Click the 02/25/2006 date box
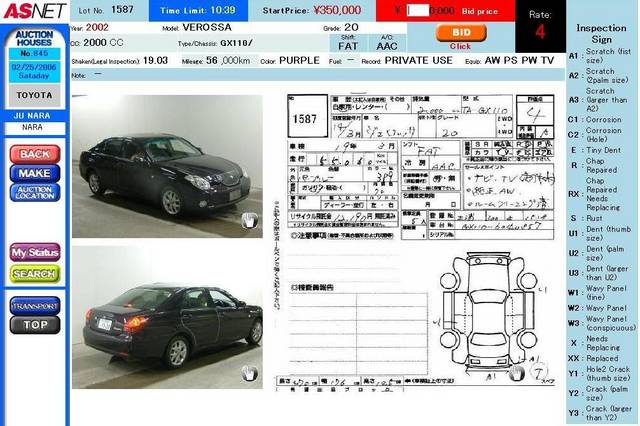This screenshot has width=640, height=426. (x=34, y=71)
